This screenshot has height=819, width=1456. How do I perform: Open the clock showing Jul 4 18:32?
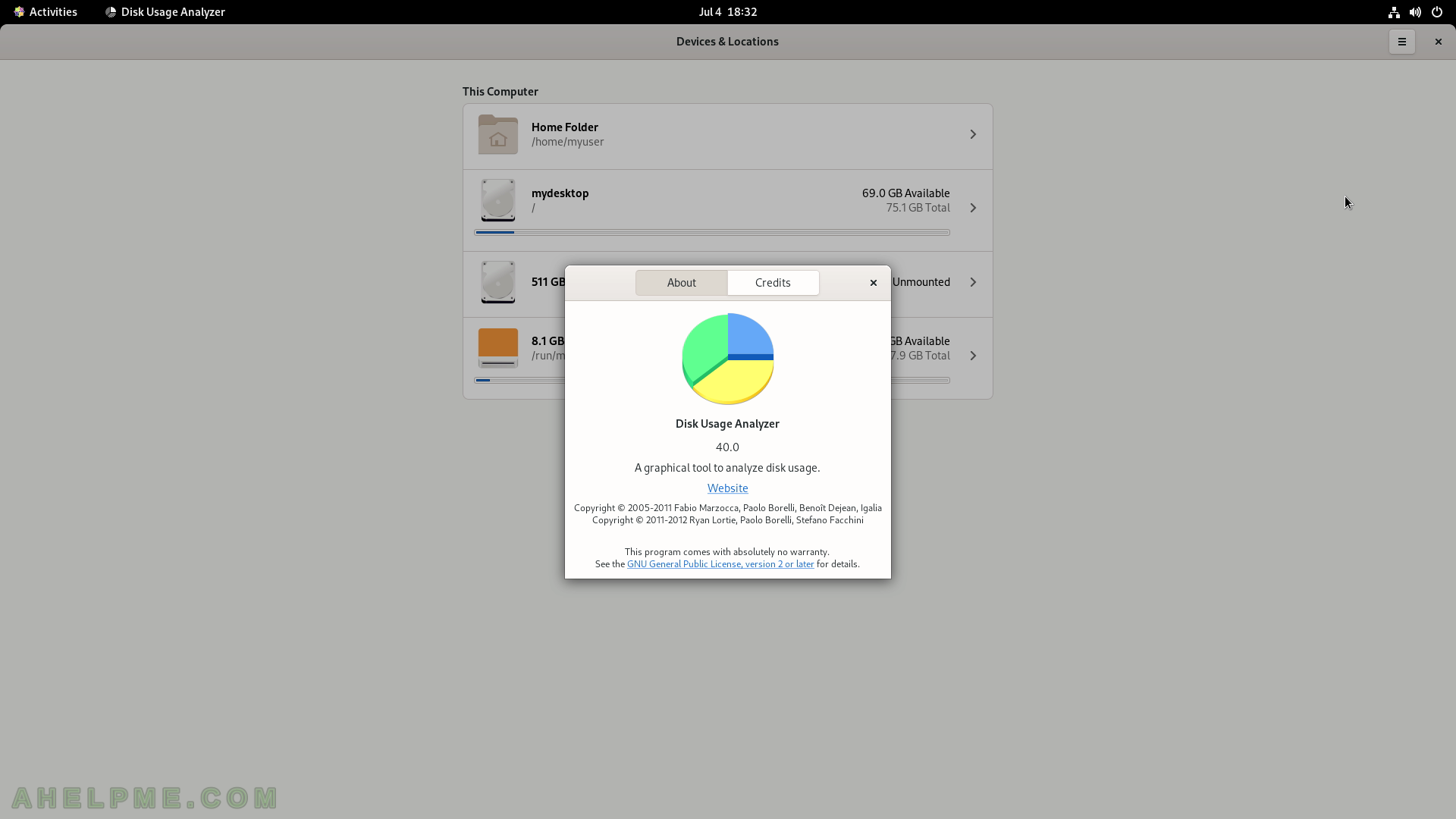[x=728, y=12]
